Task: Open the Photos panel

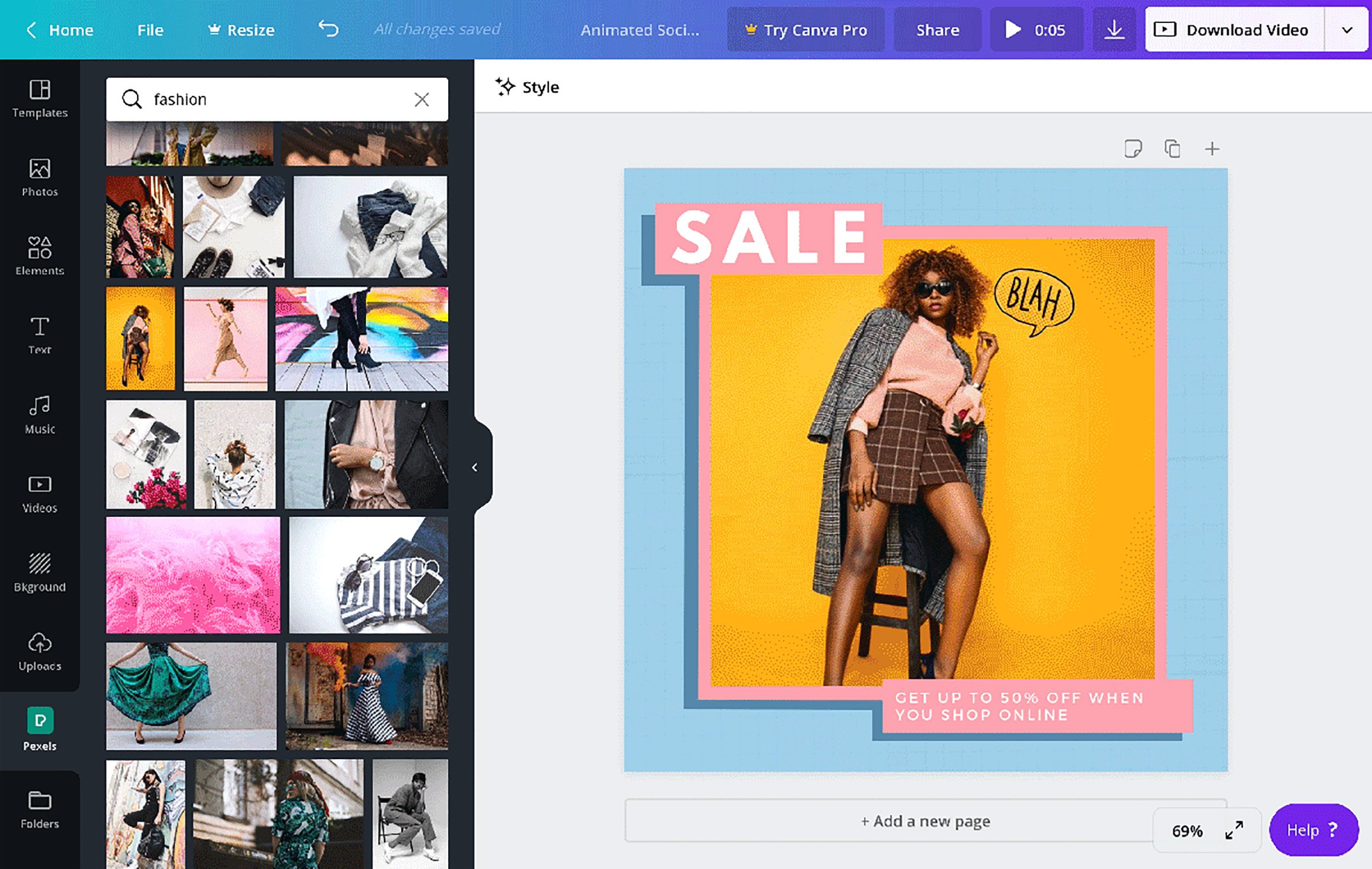Action: [x=39, y=175]
